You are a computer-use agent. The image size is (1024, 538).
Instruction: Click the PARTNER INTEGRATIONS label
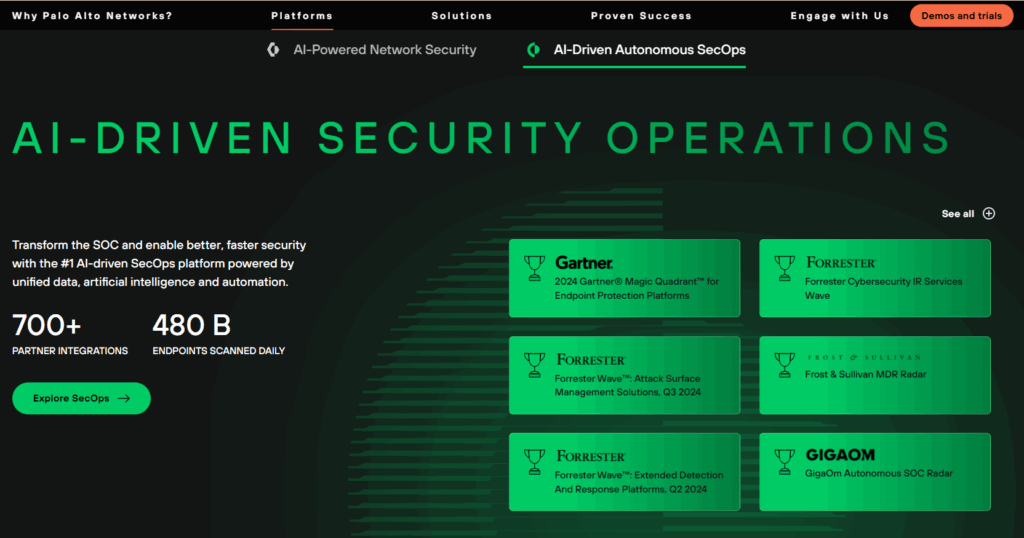pos(70,351)
